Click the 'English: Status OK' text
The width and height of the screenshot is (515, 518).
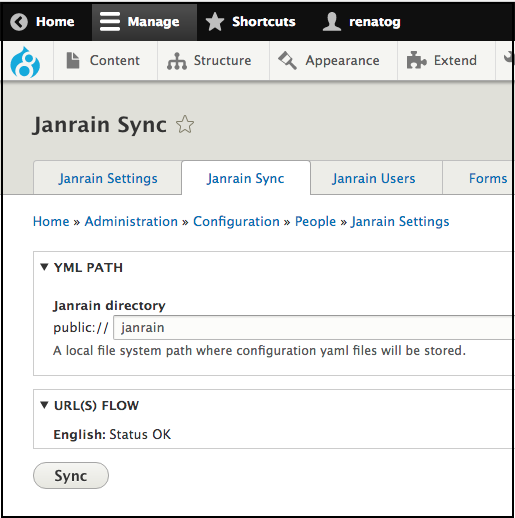pyautogui.click(x=112, y=435)
